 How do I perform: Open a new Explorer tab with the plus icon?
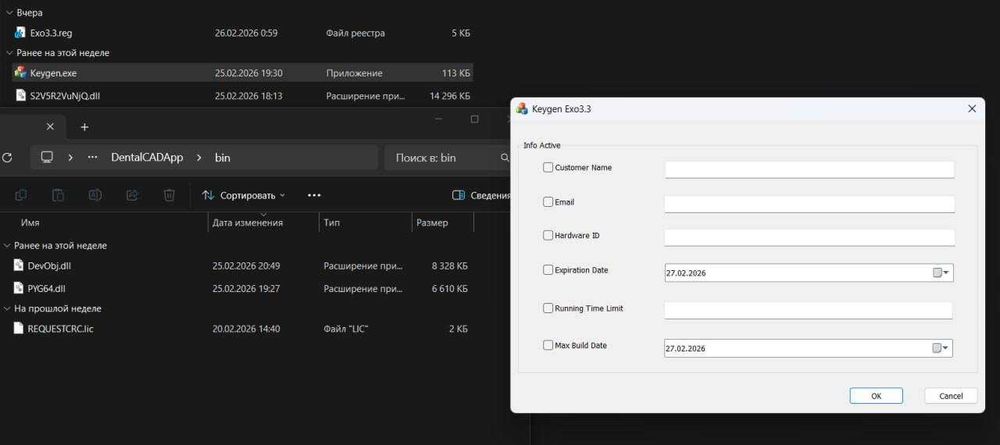tap(84, 127)
